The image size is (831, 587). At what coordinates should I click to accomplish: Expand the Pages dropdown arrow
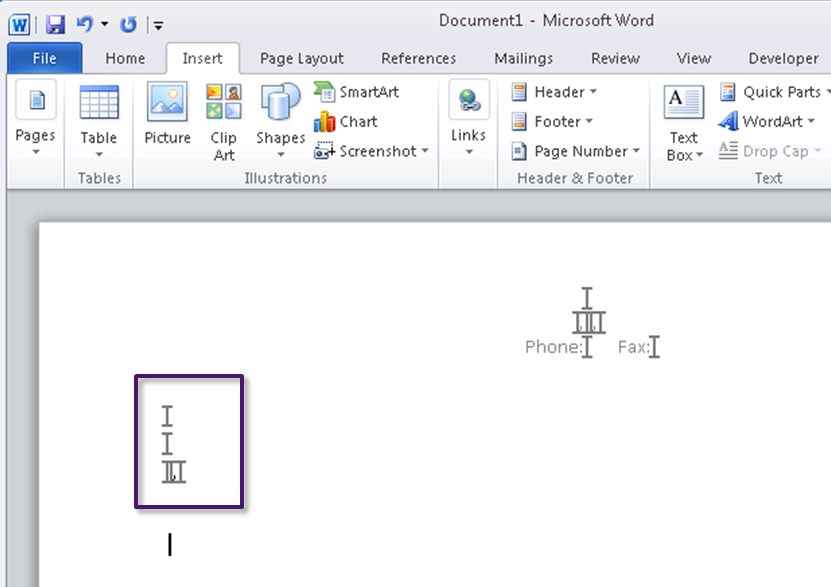[36, 153]
